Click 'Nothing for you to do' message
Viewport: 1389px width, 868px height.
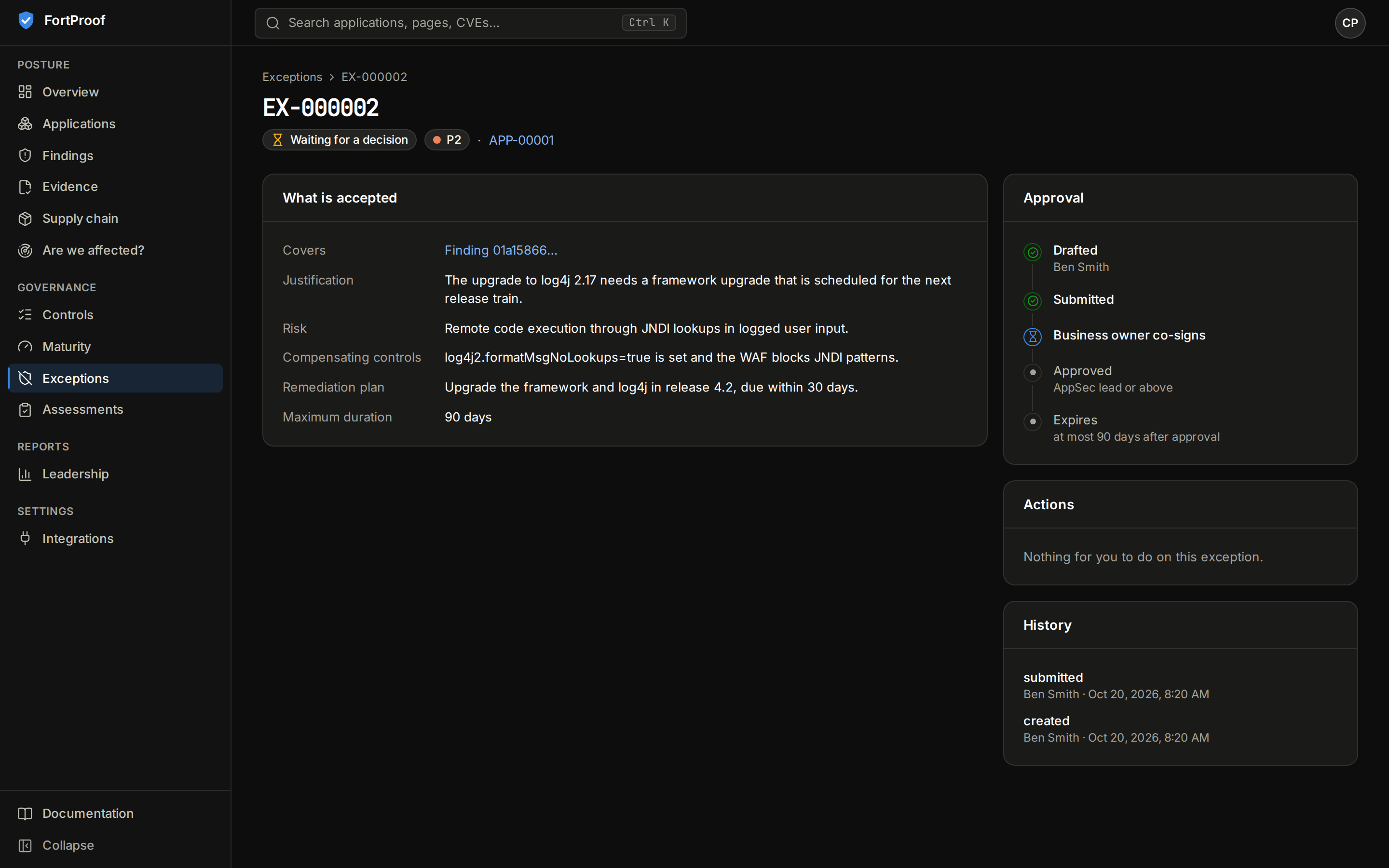point(1143,557)
